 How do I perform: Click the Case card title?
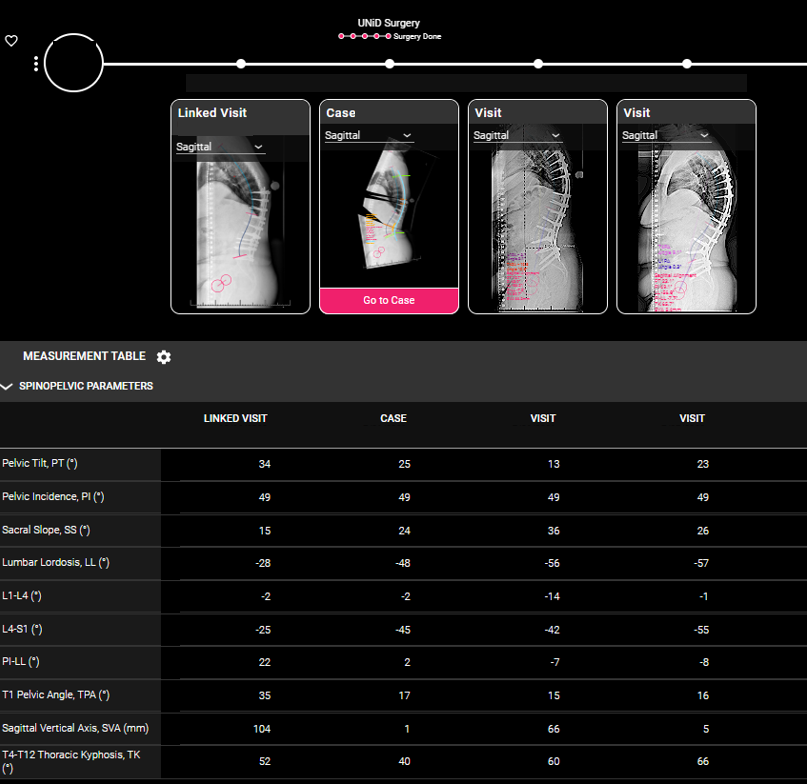click(x=341, y=113)
